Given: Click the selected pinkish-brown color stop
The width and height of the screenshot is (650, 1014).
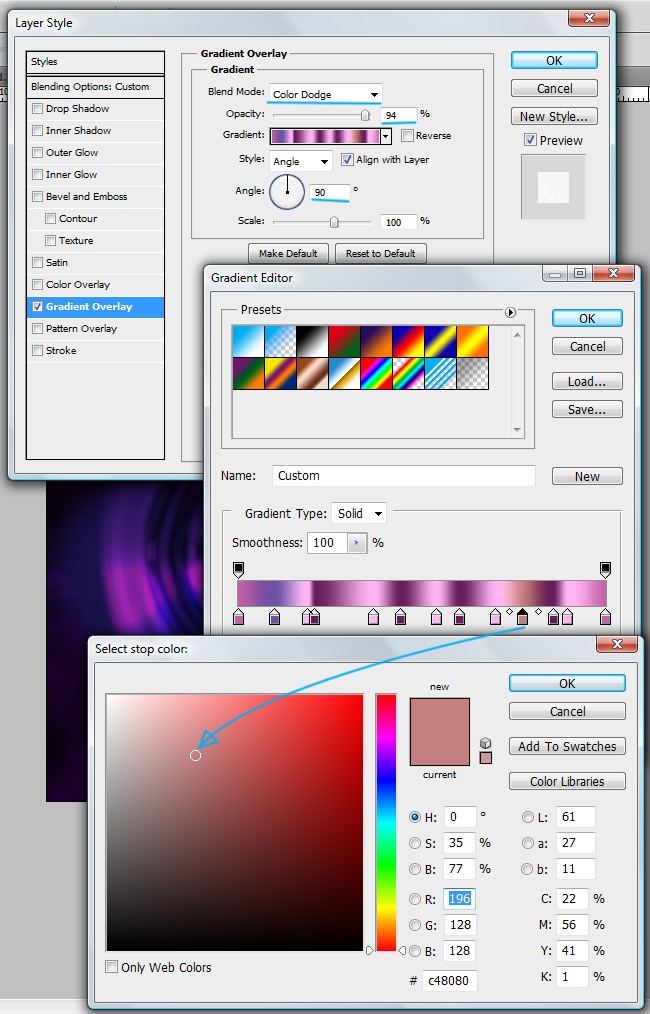Looking at the screenshot, I should pos(522,618).
